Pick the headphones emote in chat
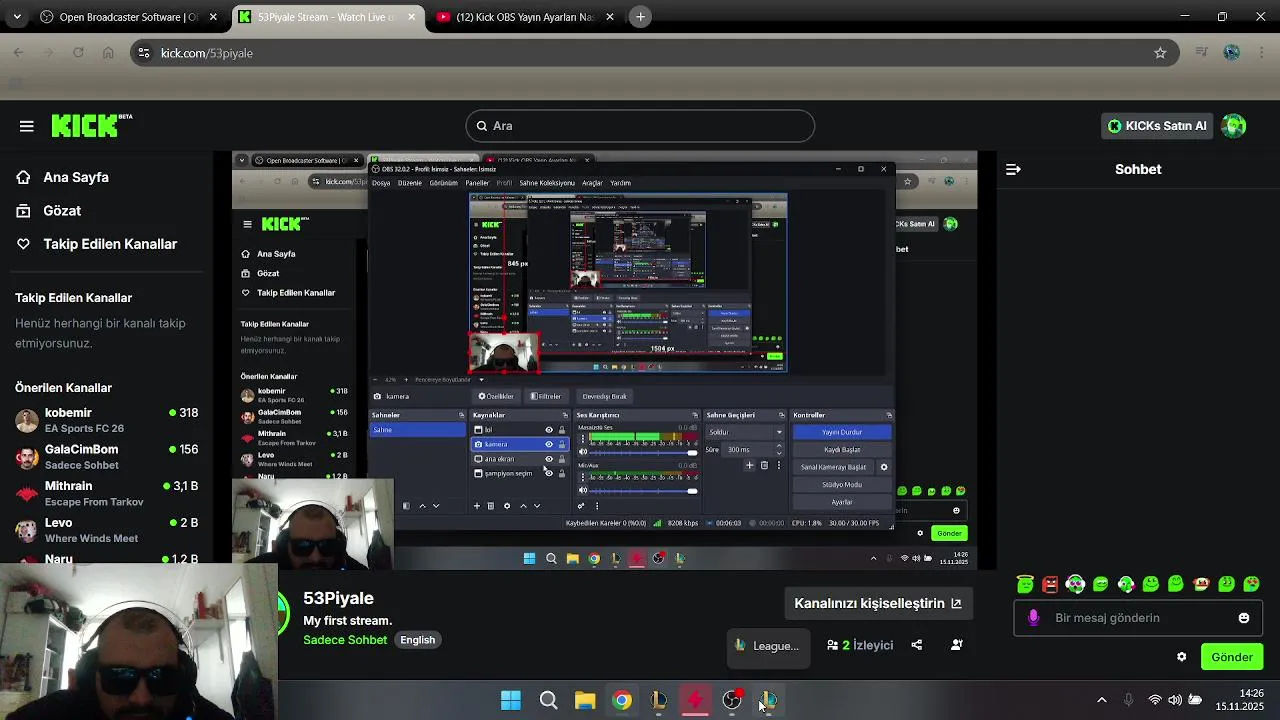Image resolution: width=1280 pixels, height=720 pixels. click(x=1075, y=584)
